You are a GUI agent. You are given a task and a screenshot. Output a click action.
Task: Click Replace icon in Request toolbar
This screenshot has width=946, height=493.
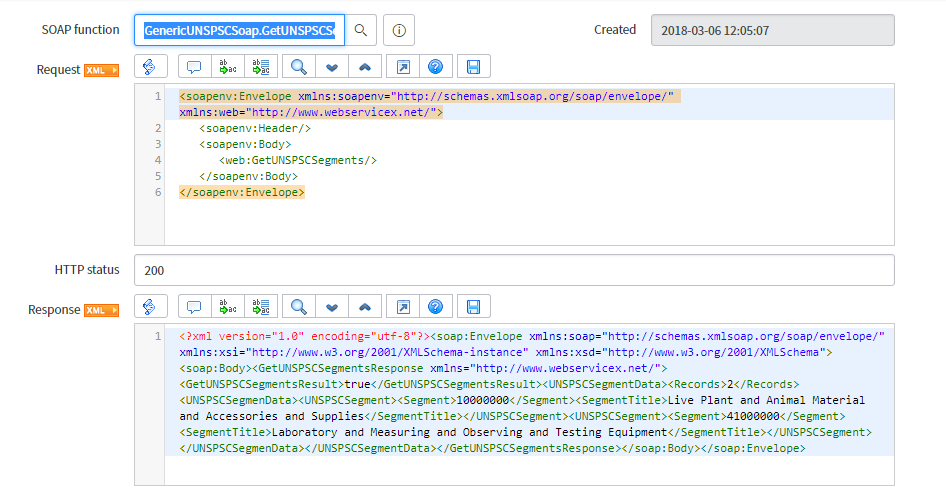coord(228,67)
